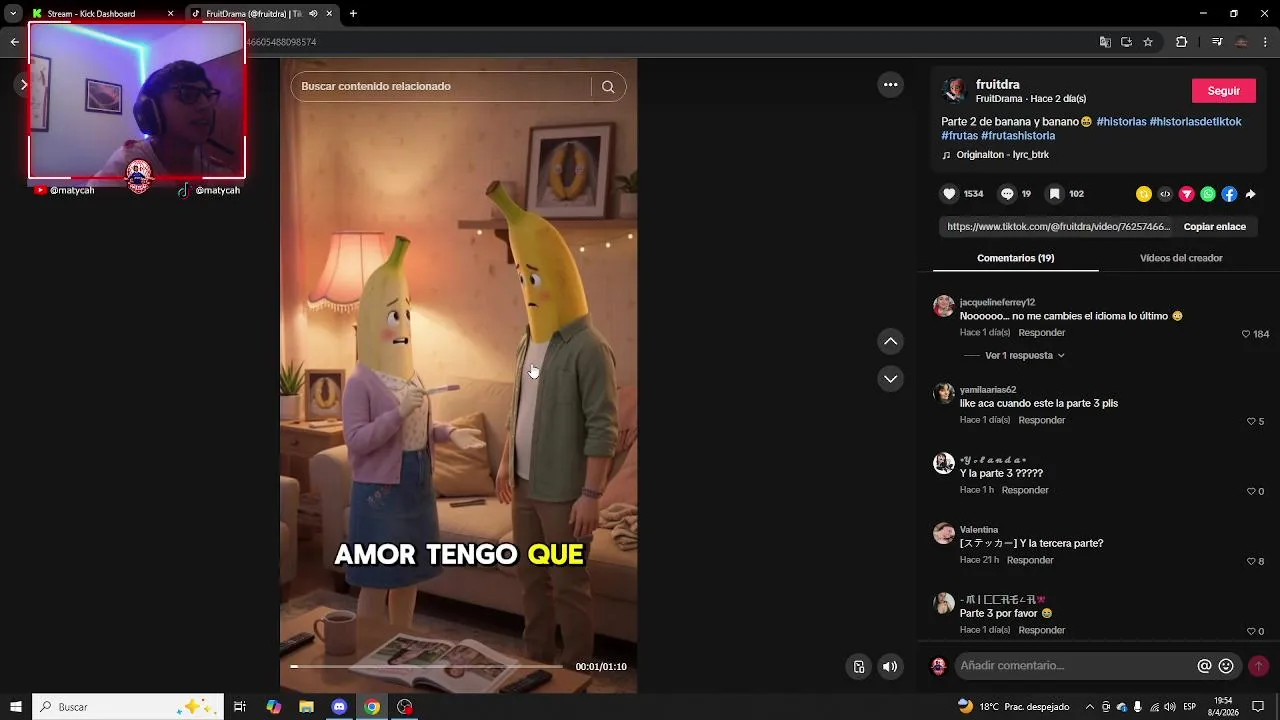Click fruitdra's profile avatar

954,91
